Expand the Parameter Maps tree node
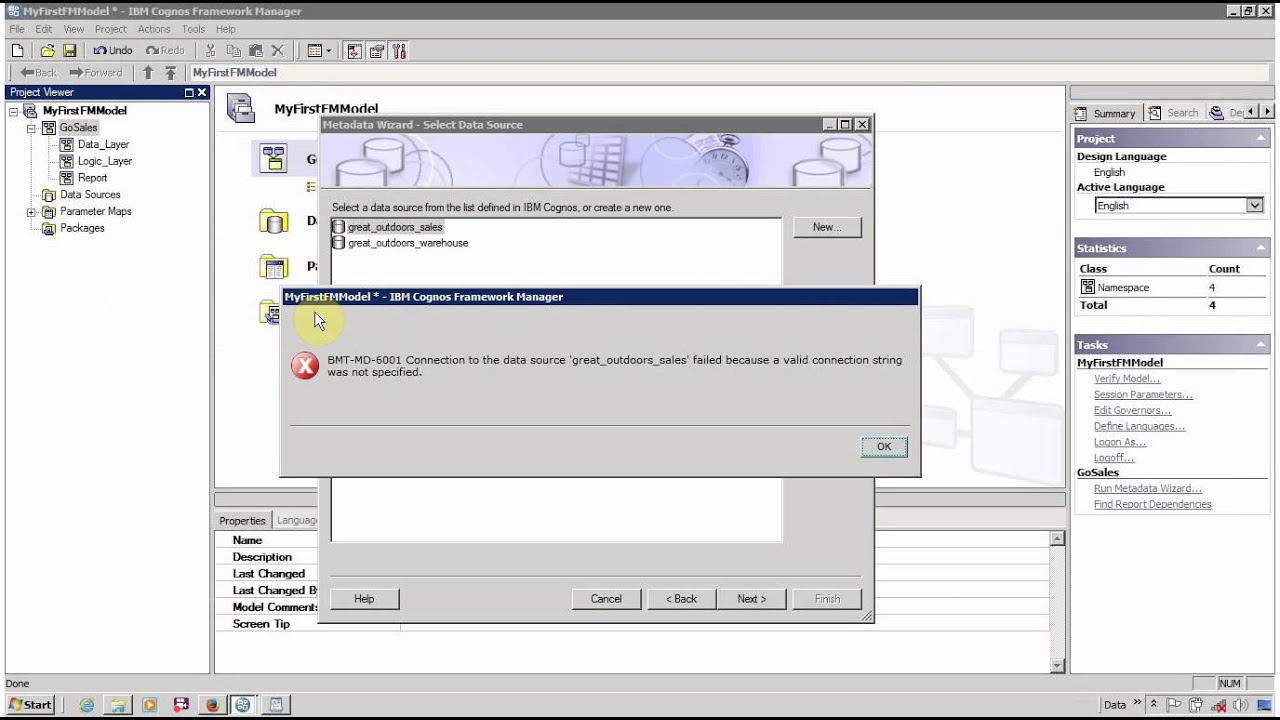1280x720 pixels. pos(31,212)
